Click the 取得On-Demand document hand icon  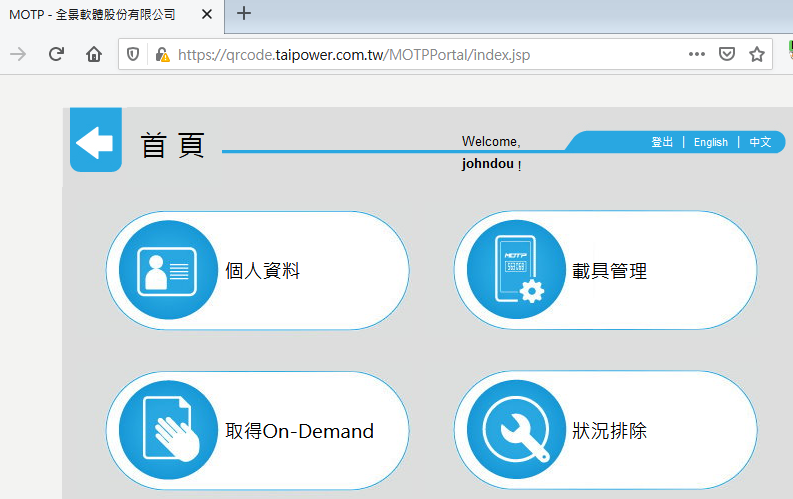168,430
